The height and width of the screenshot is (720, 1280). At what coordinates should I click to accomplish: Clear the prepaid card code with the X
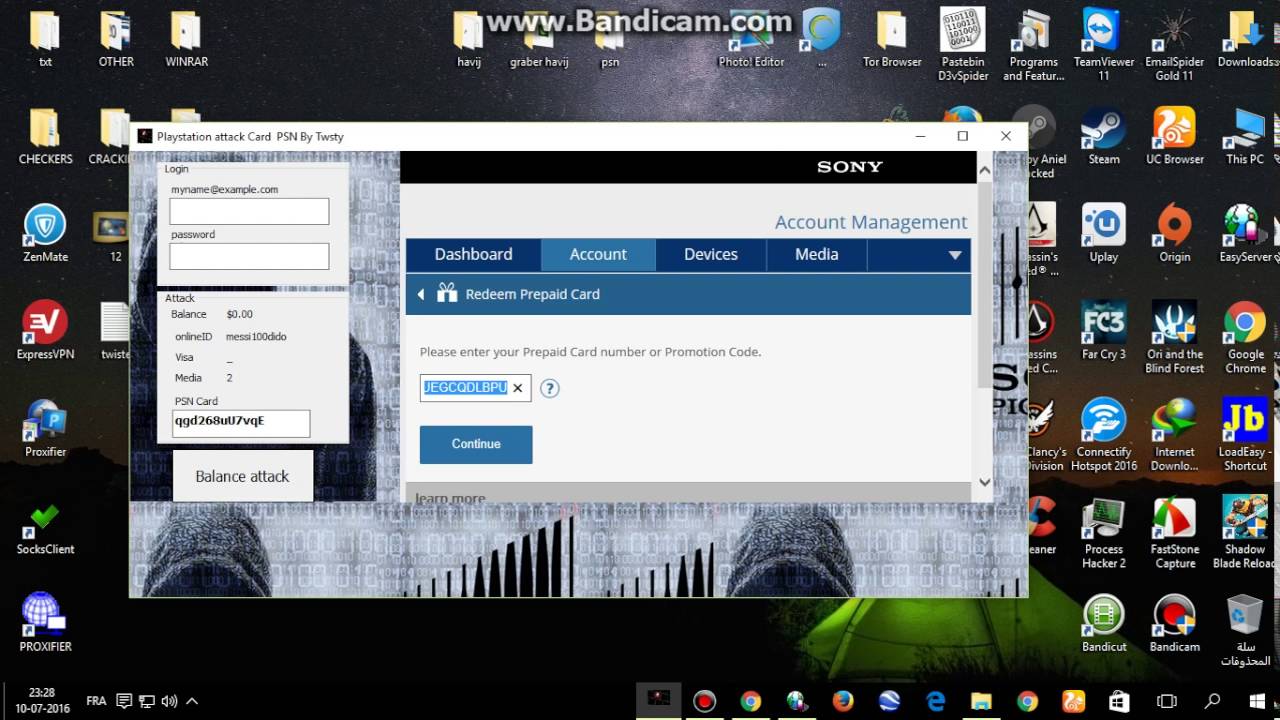click(518, 388)
